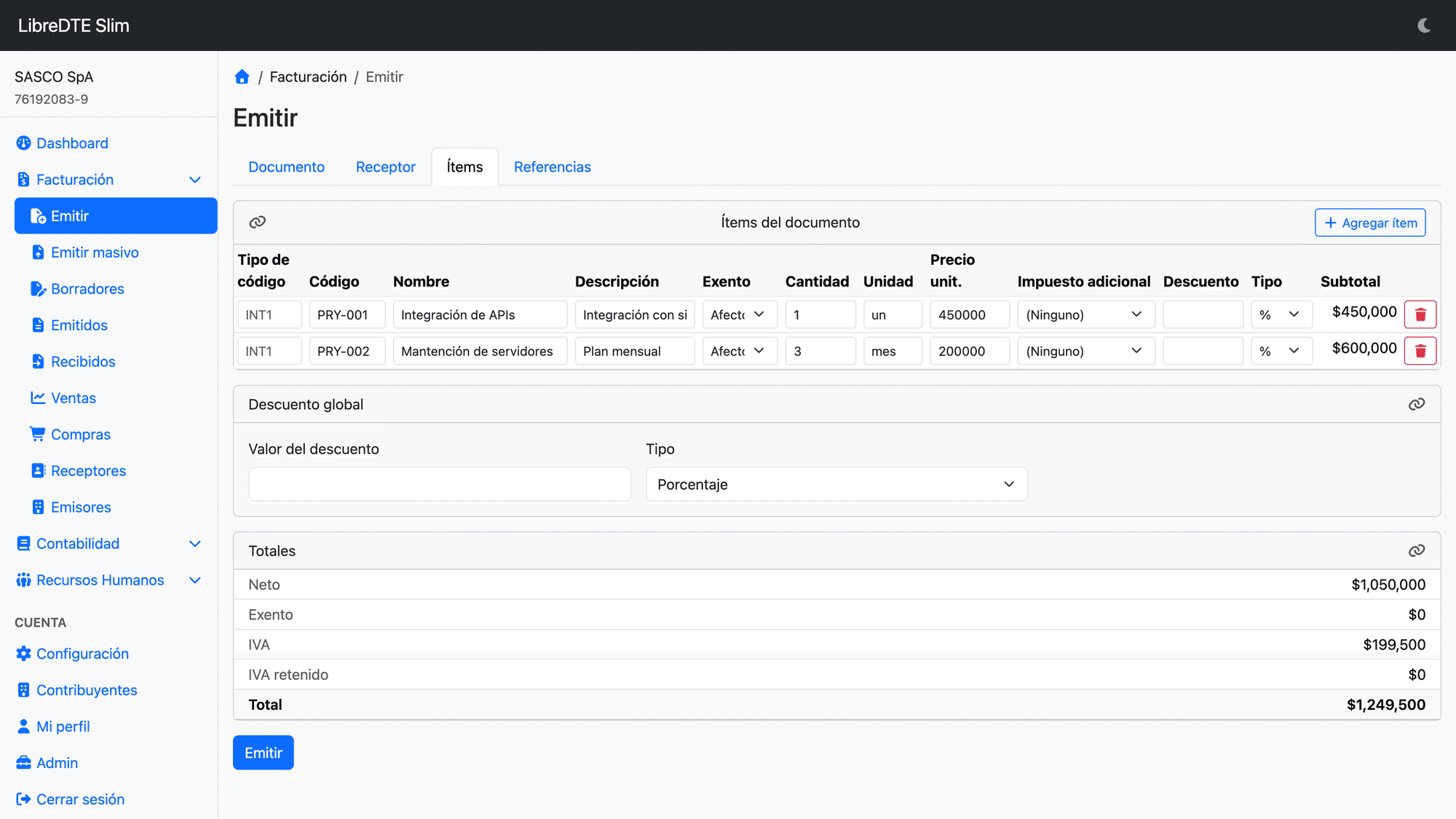
Task: Open Emisores in sidebar
Action: tap(71, 507)
